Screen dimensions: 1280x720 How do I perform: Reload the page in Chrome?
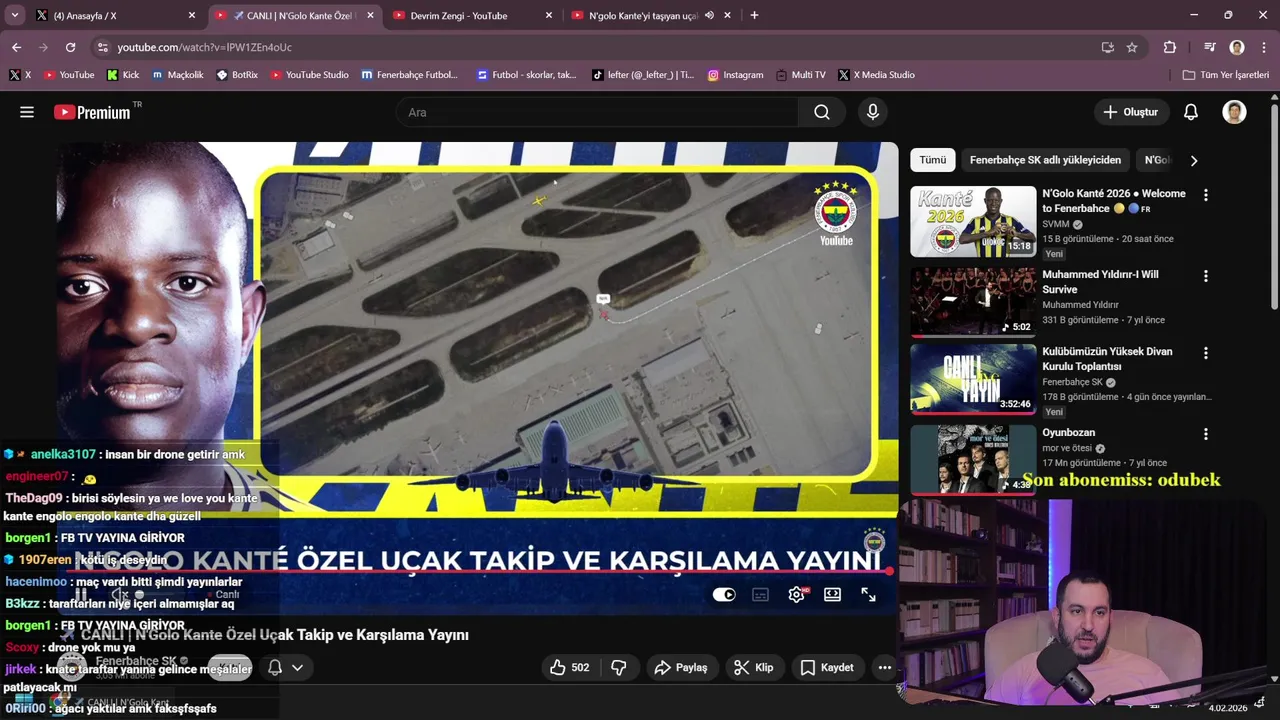(x=70, y=47)
